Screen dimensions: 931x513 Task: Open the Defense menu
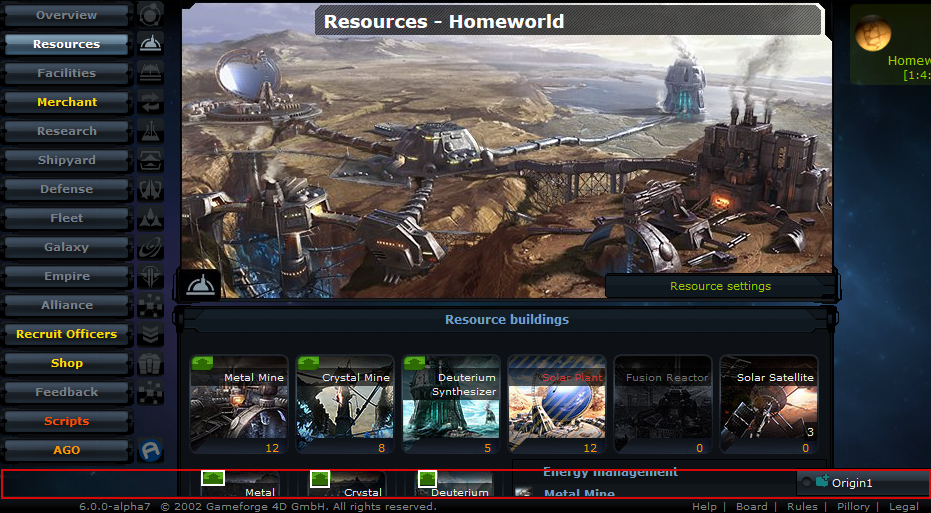[66, 189]
